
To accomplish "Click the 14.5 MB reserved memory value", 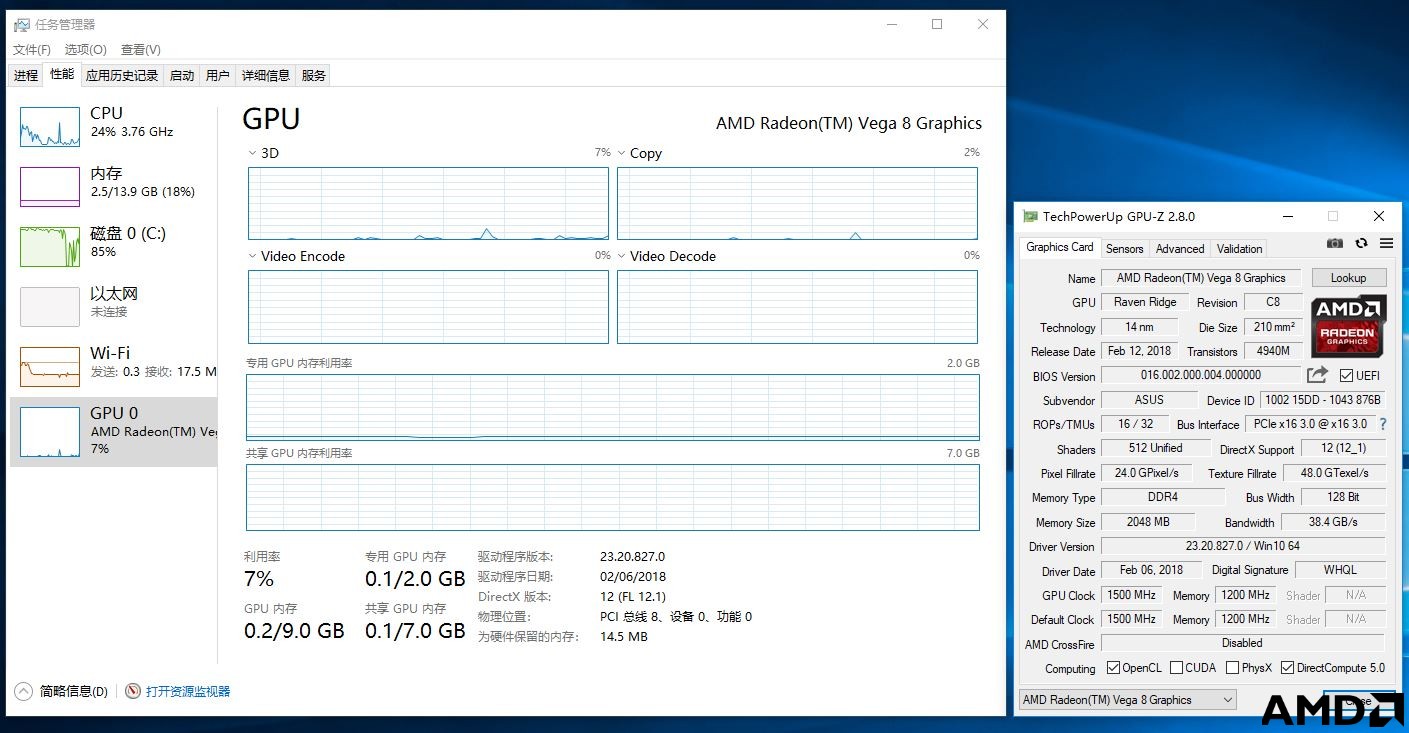I will (624, 637).
